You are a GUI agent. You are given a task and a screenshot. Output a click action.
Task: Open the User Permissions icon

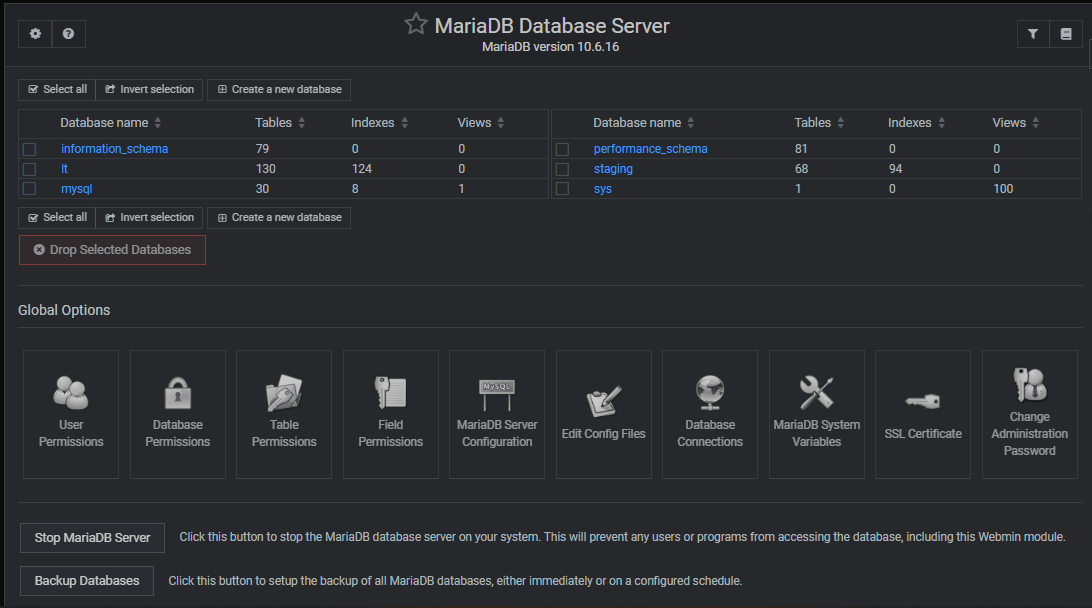coord(70,413)
